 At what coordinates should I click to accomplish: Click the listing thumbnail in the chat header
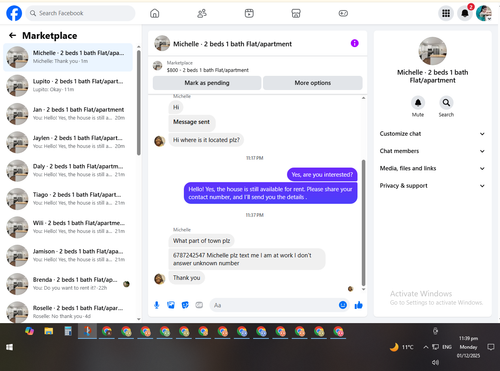(162, 43)
